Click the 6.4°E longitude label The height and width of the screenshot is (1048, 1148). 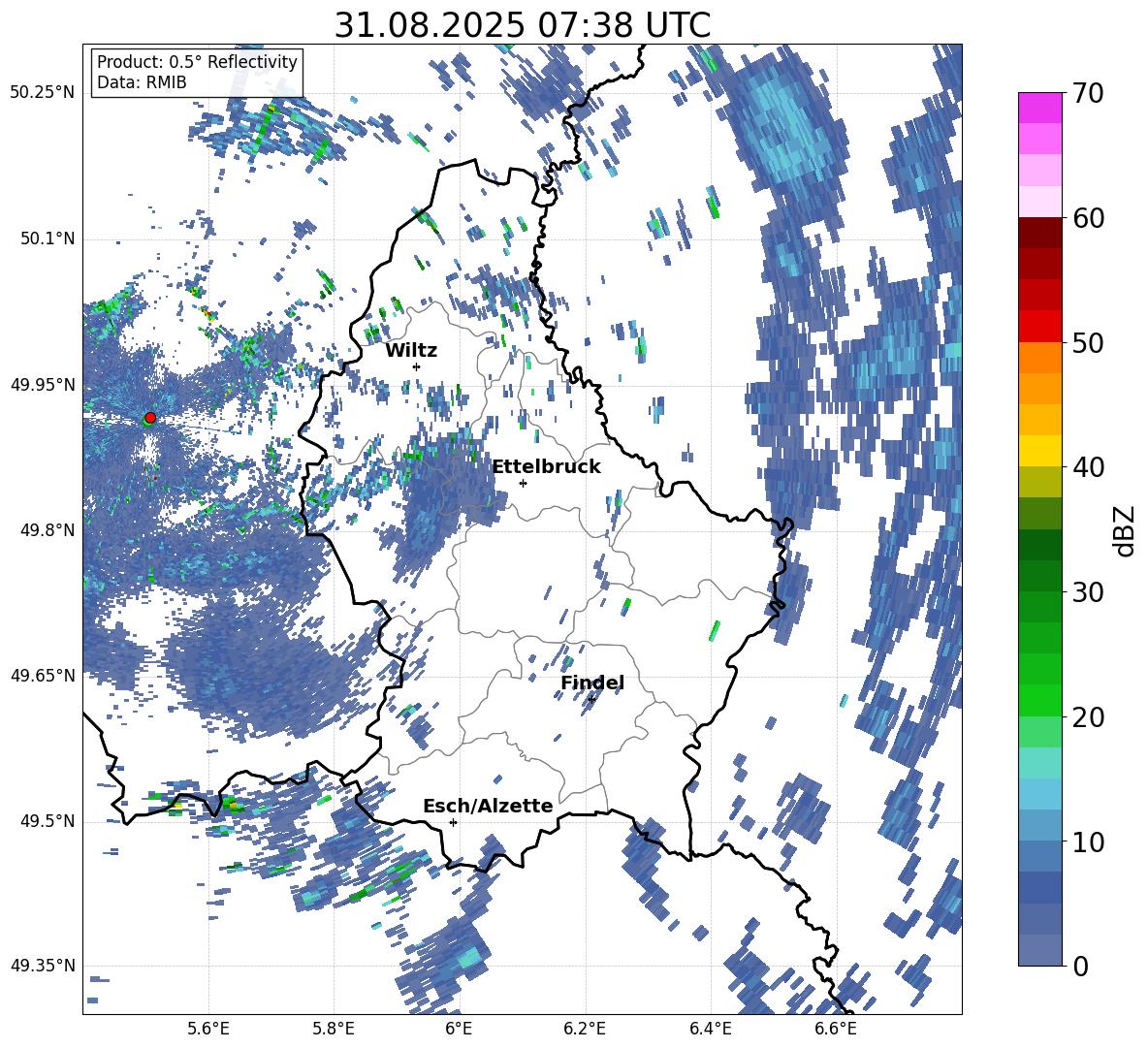(710, 1029)
